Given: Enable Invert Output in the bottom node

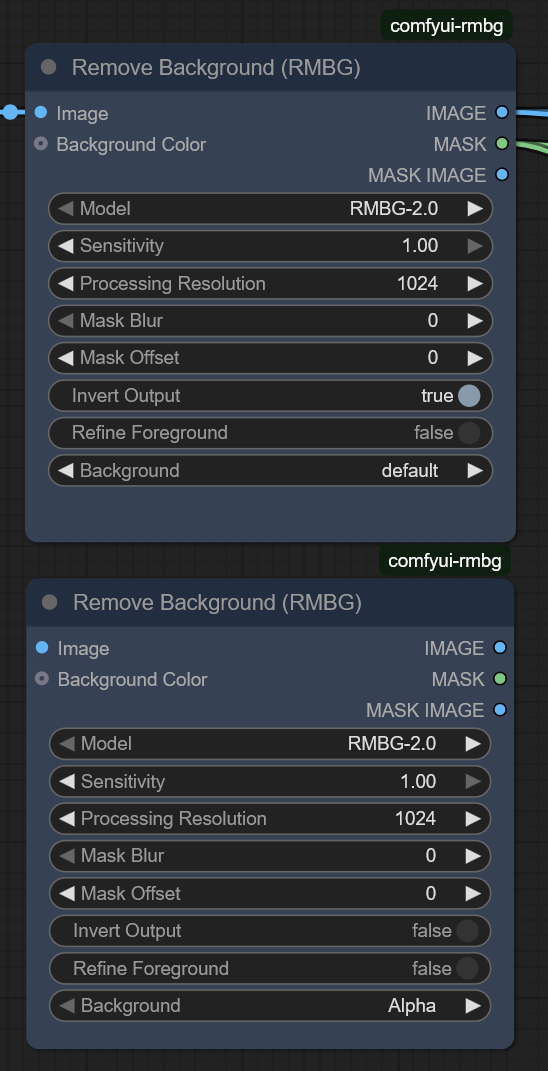Looking at the screenshot, I should [x=270, y=930].
